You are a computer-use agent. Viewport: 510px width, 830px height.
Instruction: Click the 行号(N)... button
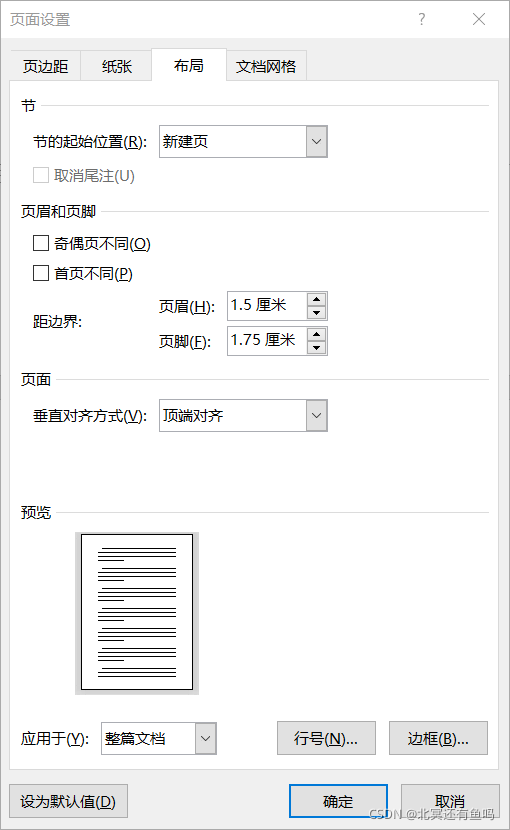[326, 738]
